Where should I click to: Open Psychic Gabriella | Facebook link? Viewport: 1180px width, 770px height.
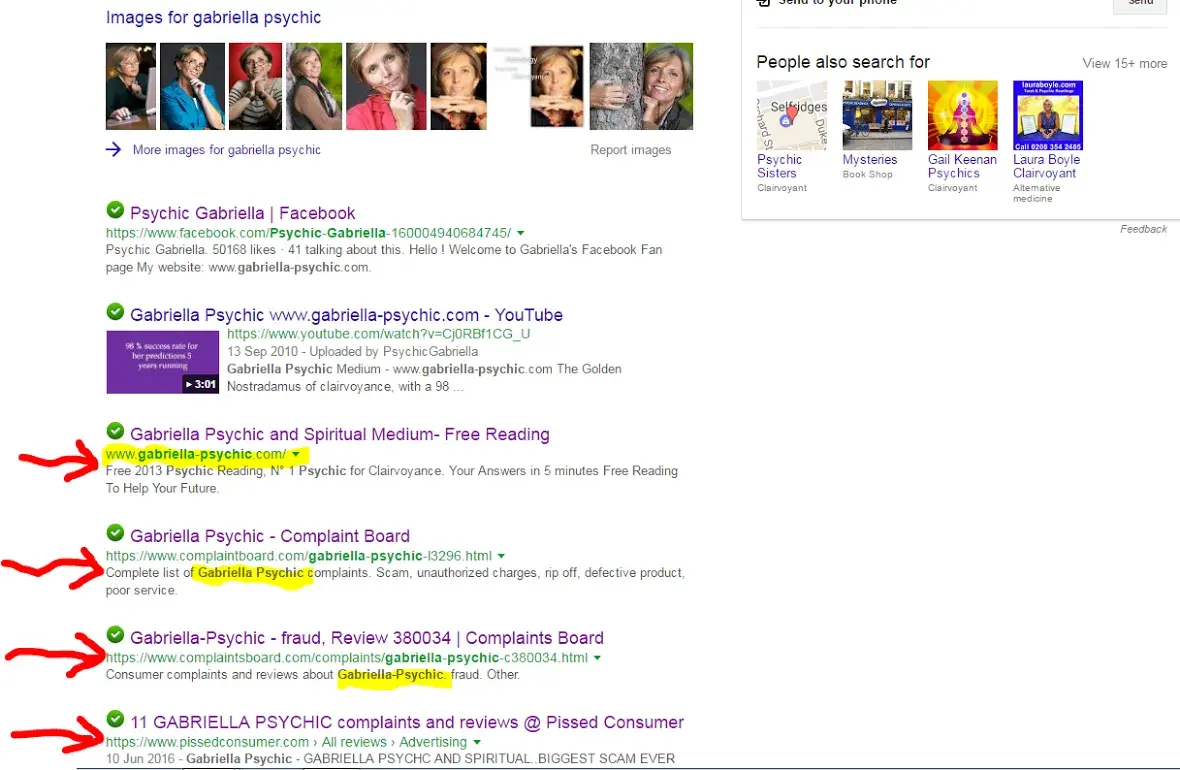242,213
